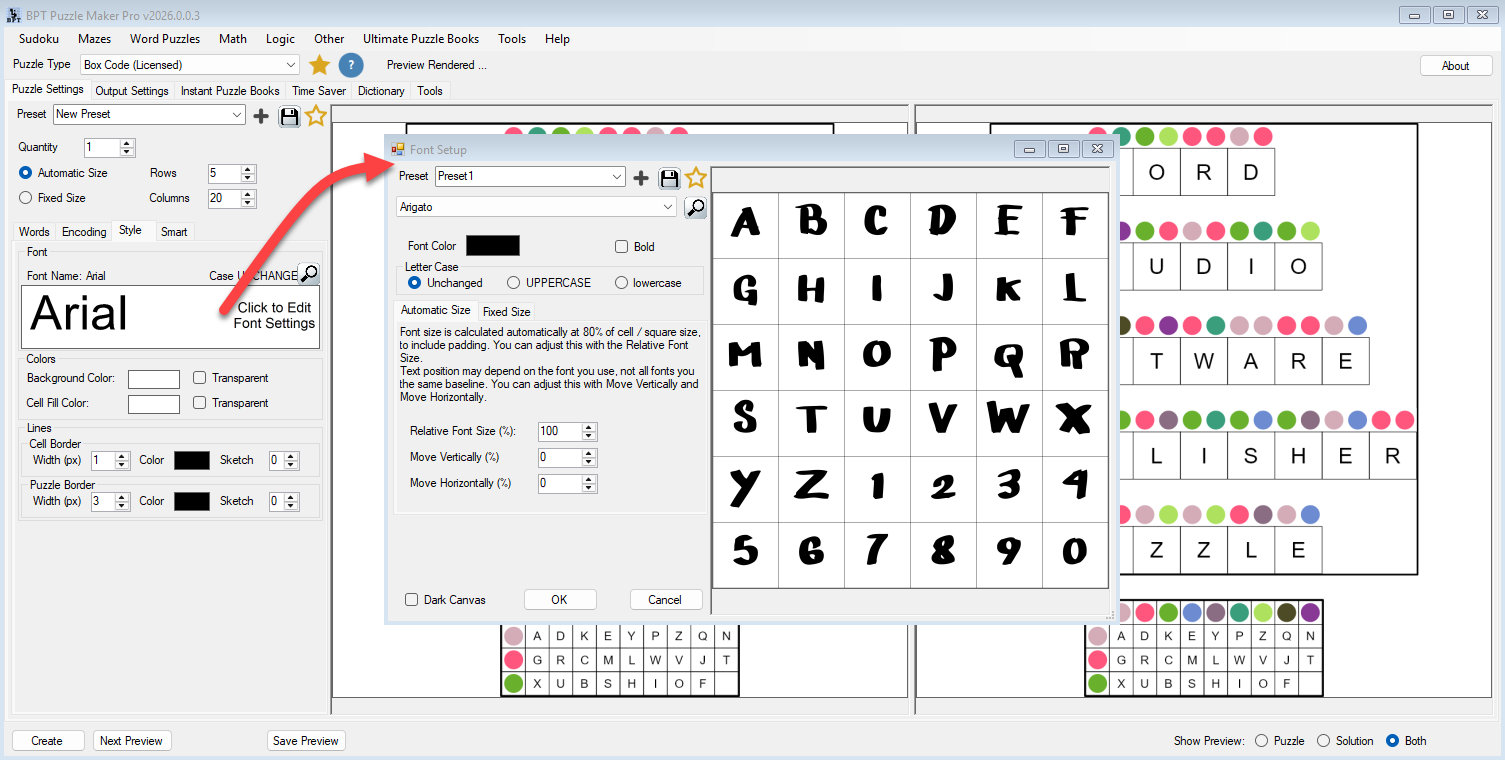Image resolution: width=1505 pixels, height=760 pixels.
Task: Click the Relative Font Size input field
Action: (559, 432)
